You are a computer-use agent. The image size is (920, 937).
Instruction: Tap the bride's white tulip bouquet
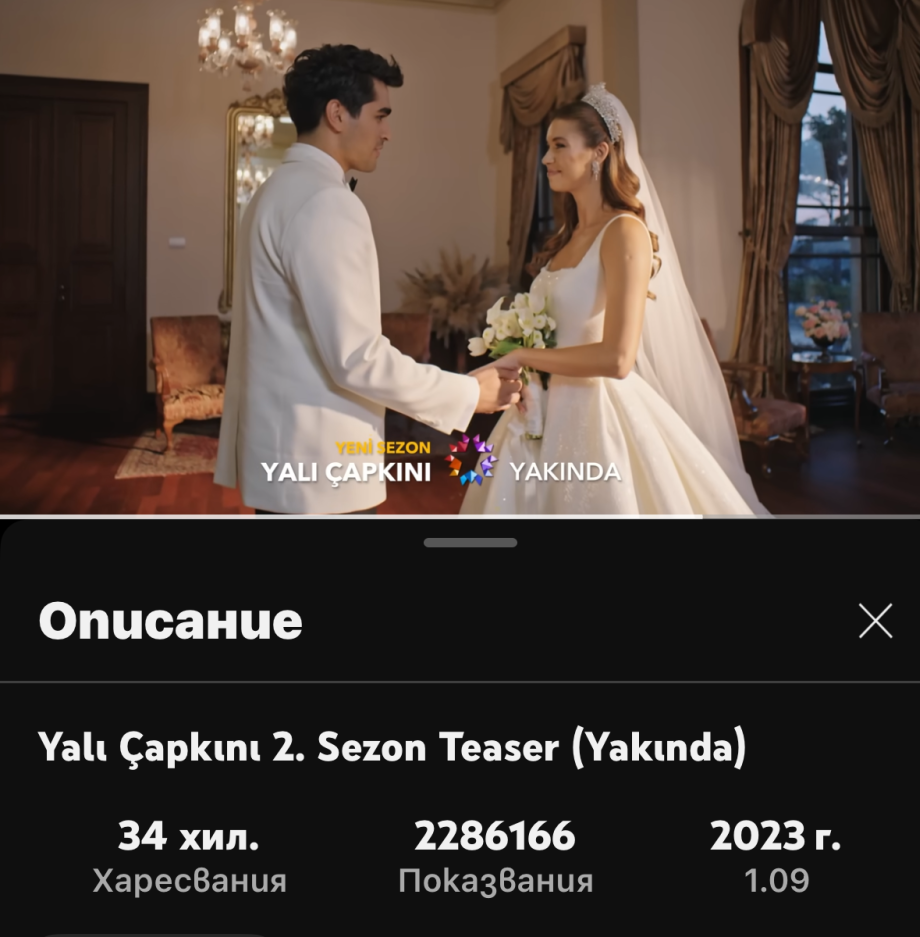click(515, 335)
